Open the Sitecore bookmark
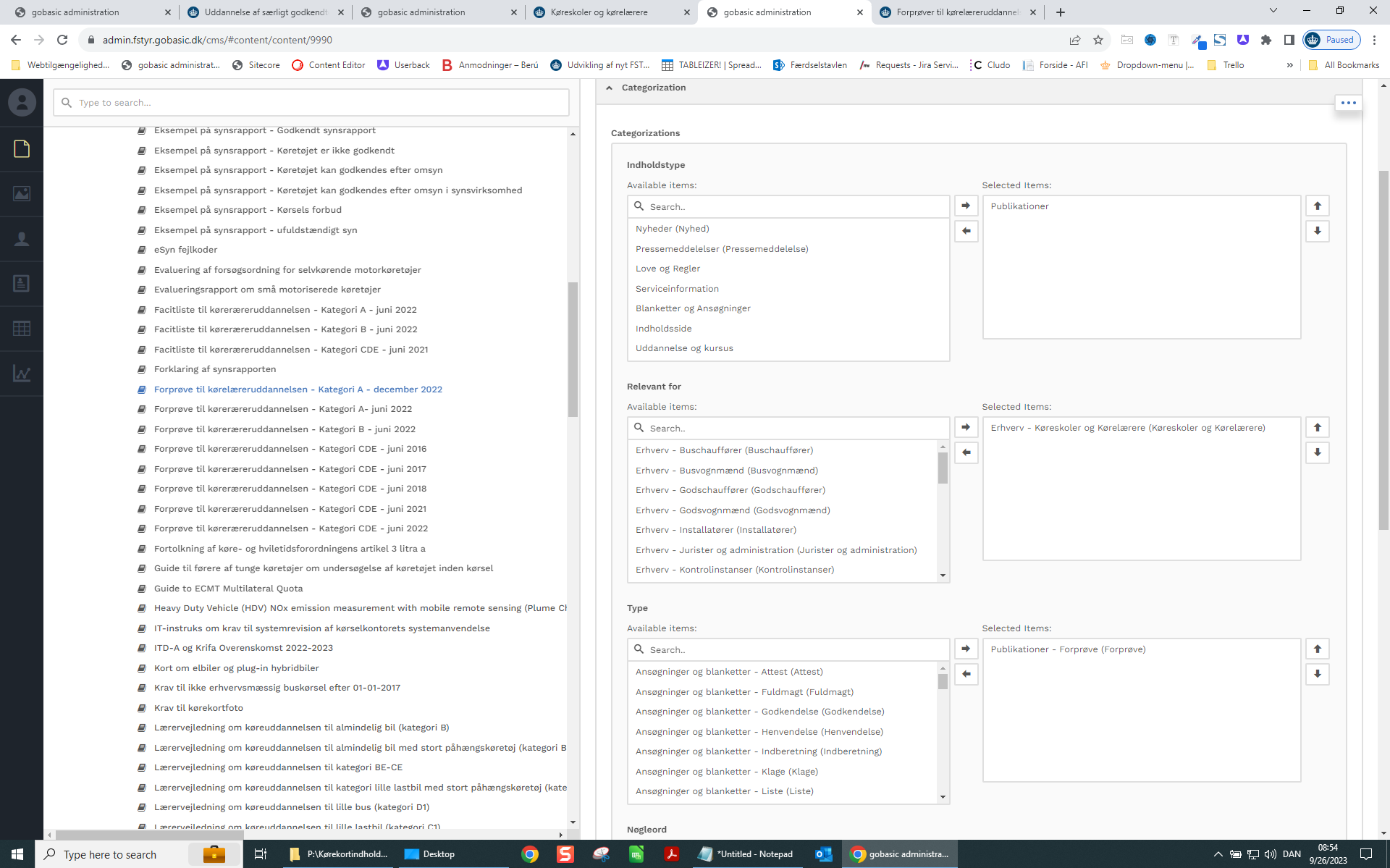This screenshot has height=868, width=1390. pos(256,65)
